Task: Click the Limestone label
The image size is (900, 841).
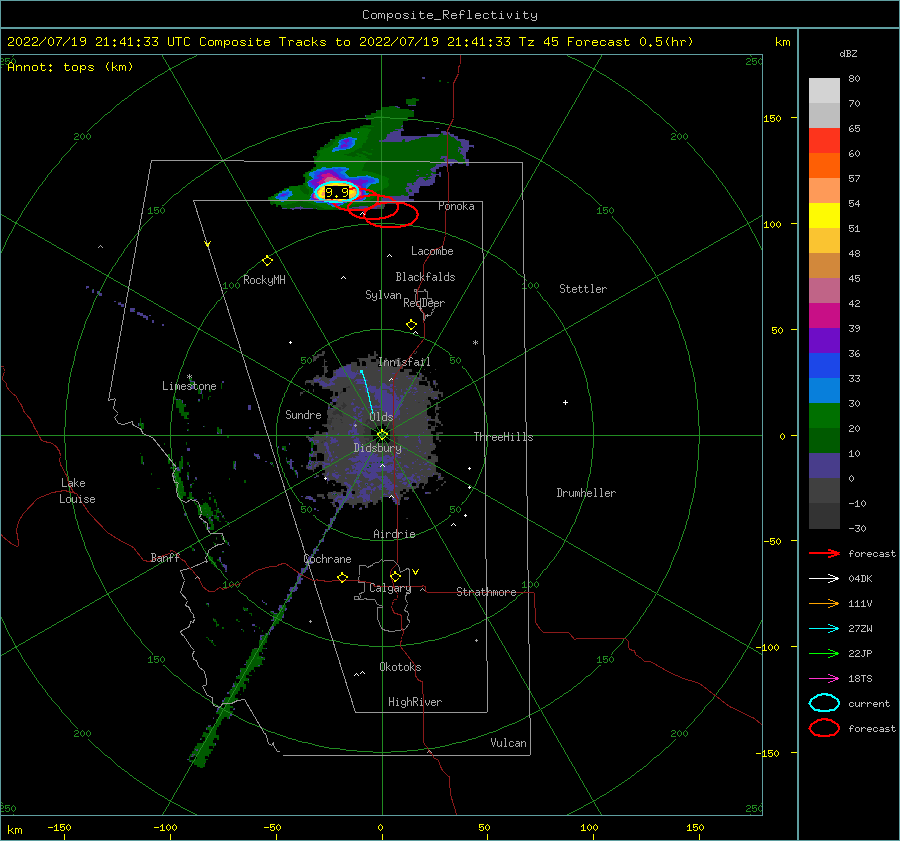Action: pyautogui.click(x=189, y=386)
